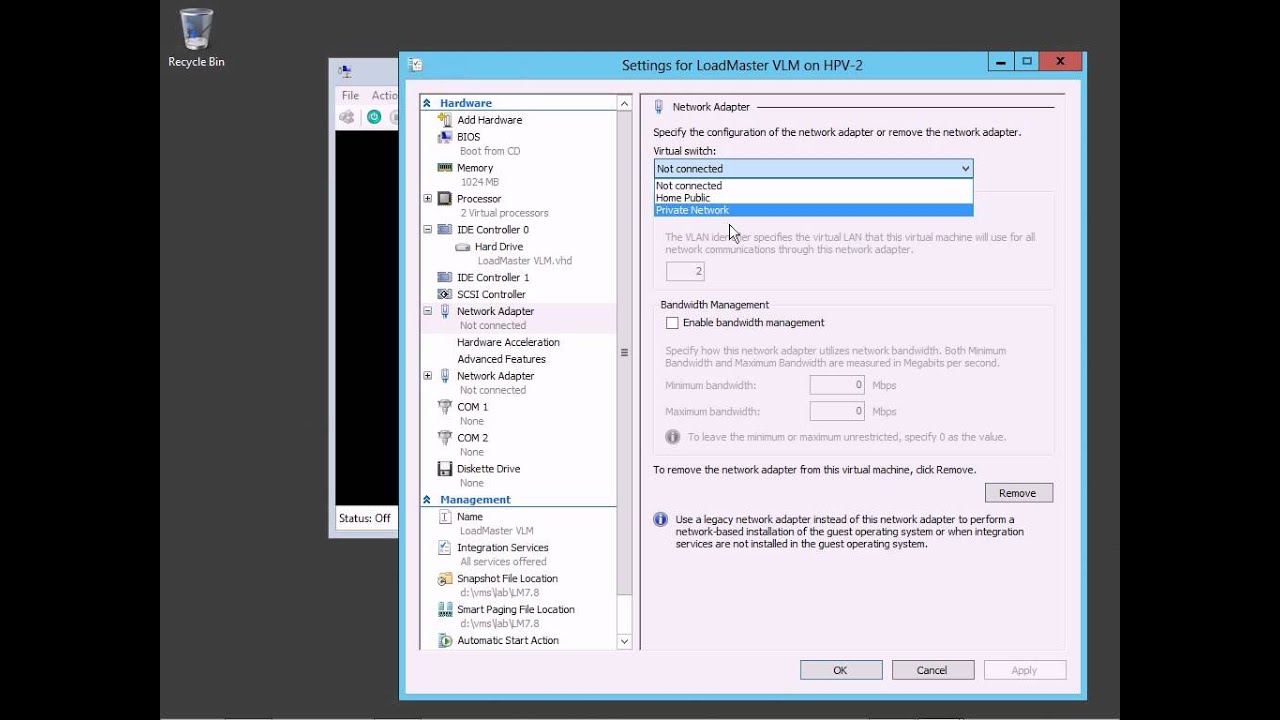Image resolution: width=1280 pixels, height=720 pixels.
Task: Click the VLAN identifier input field
Action: [x=685, y=271]
